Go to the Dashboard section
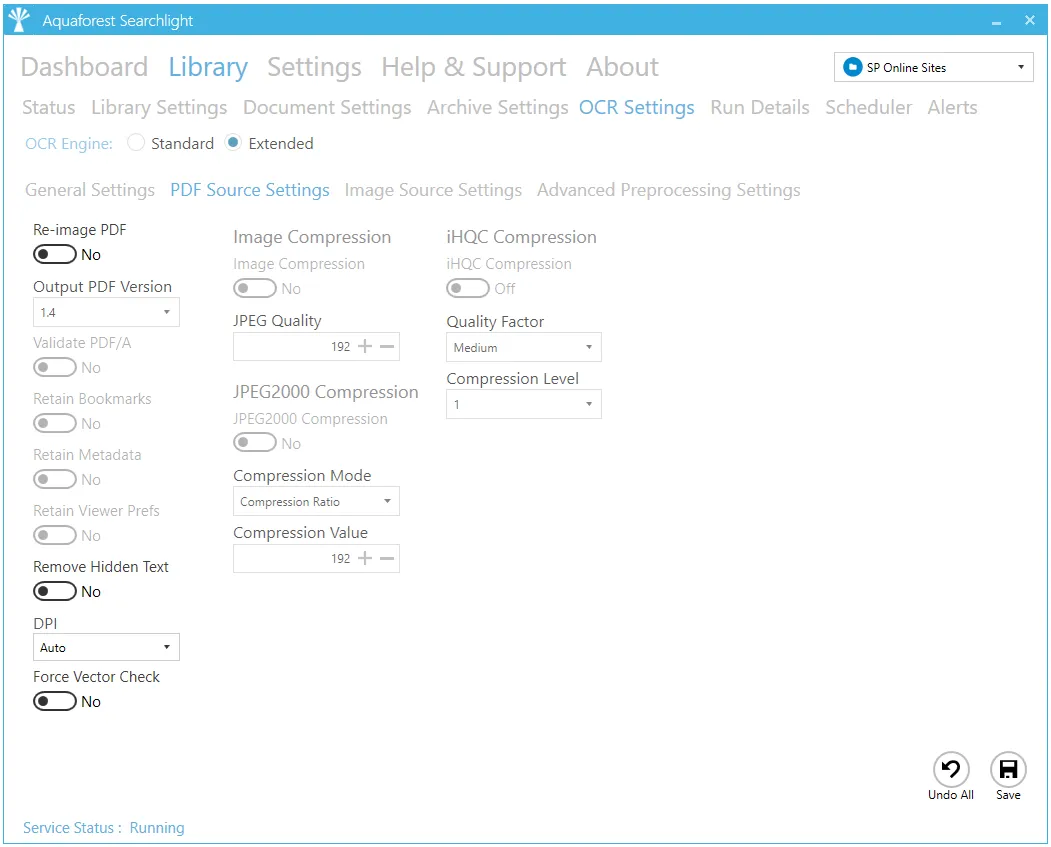The image size is (1051, 847). 84,67
